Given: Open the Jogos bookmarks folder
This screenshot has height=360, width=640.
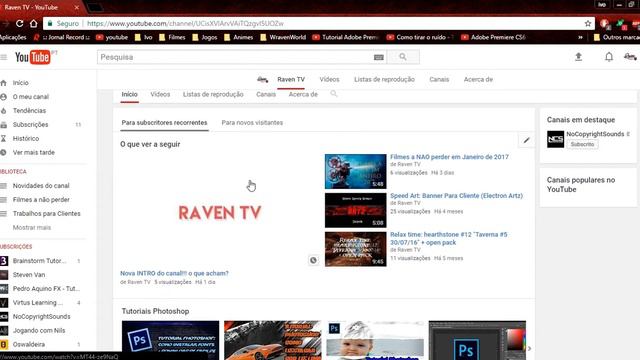Looking at the screenshot, I should pyautogui.click(x=205, y=37).
